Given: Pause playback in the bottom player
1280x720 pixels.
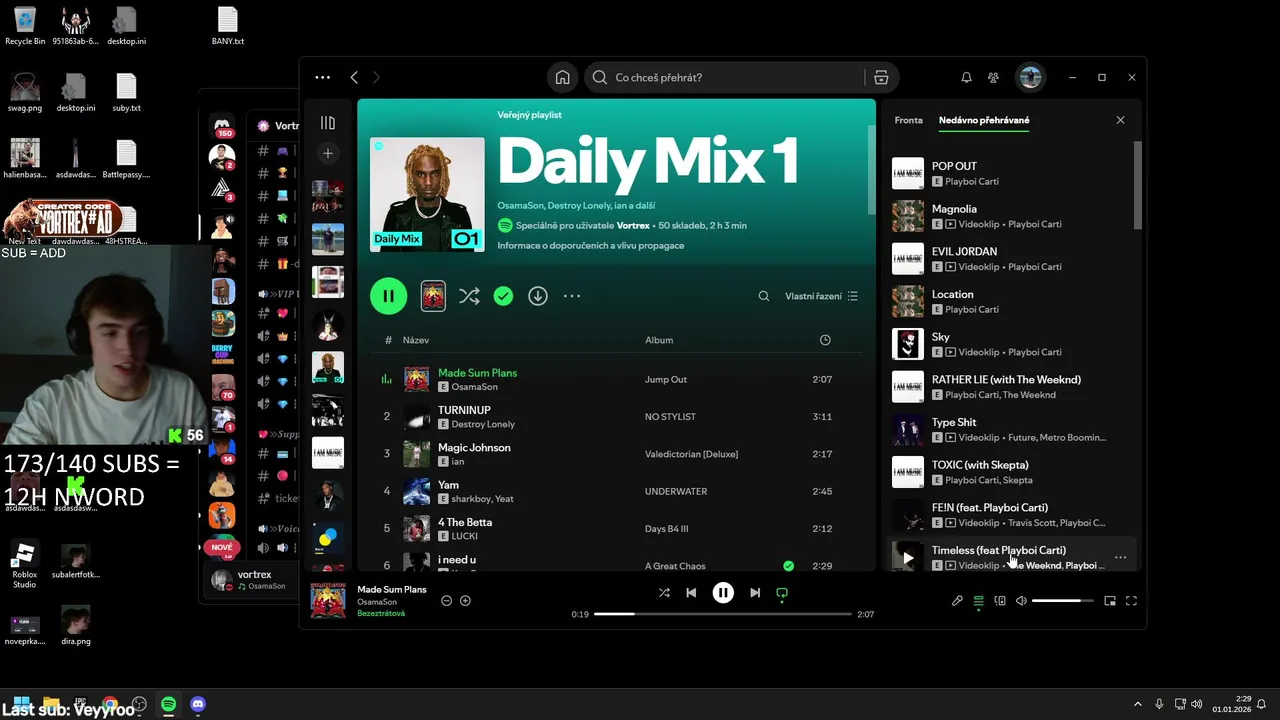Looking at the screenshot, I should coord(723,593).
